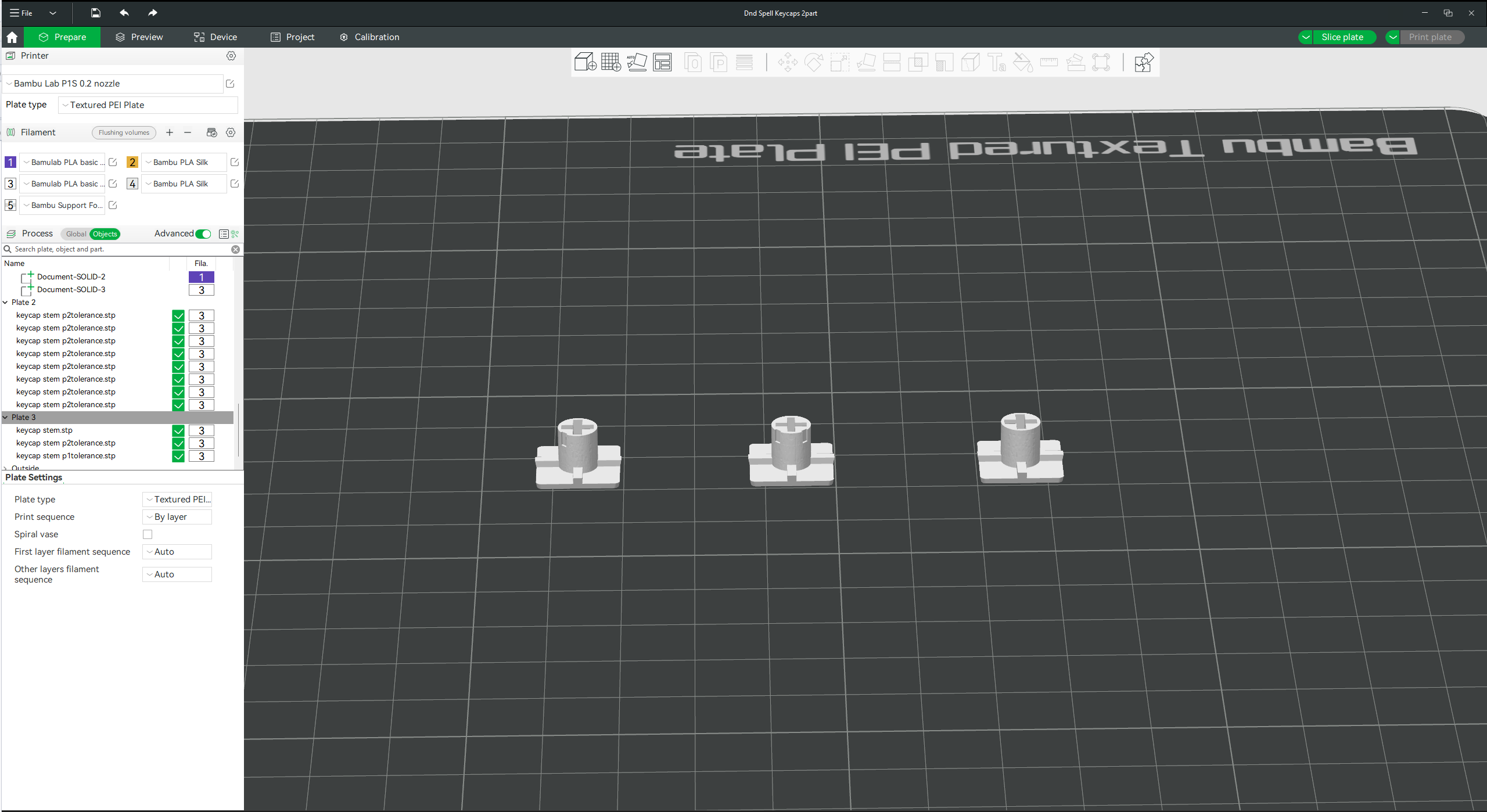Choose the Text shape tool
Image resolution: width=1487 pixels, height=812 pixels.
997,62
